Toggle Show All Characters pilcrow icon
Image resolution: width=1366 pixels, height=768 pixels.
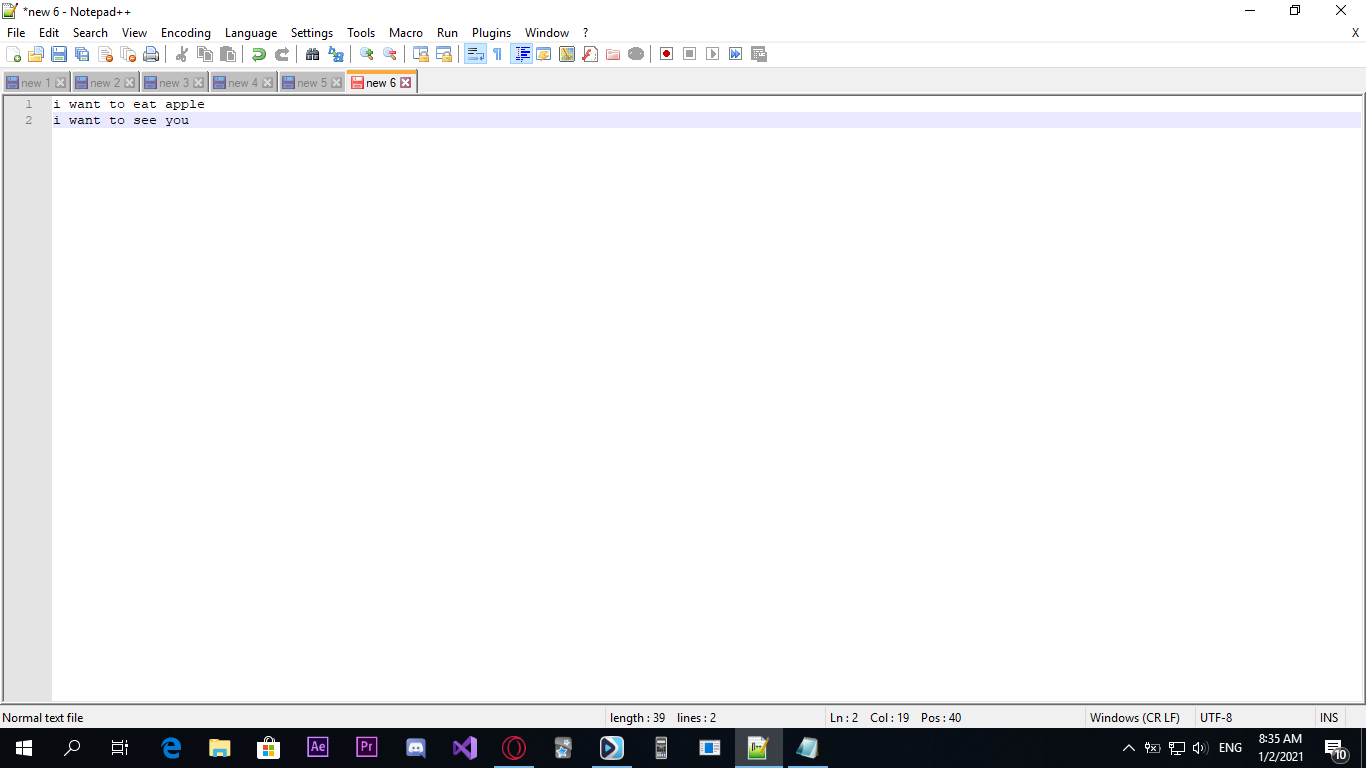click(498, 54)
